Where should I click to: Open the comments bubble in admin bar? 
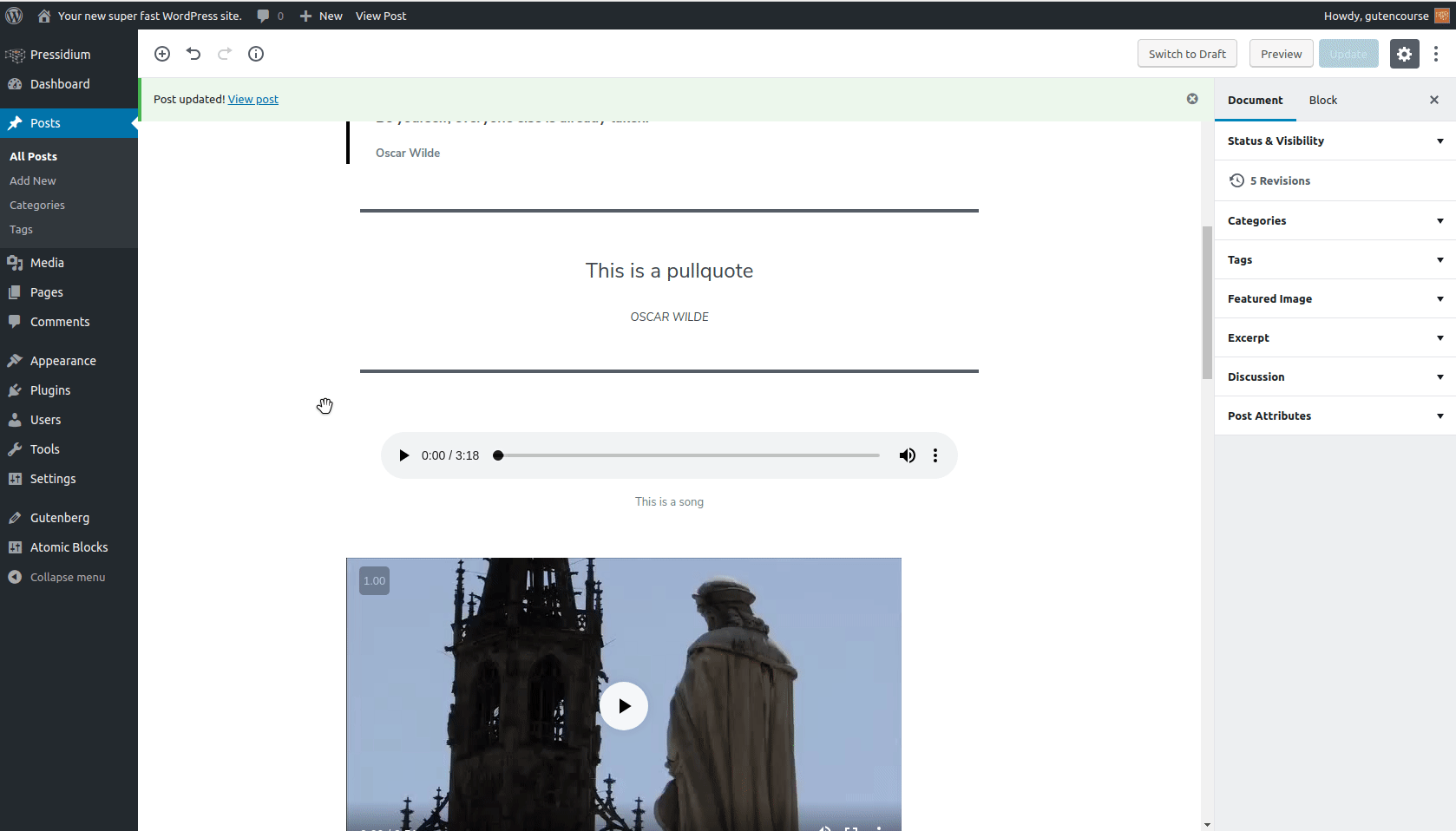point(270,16)
